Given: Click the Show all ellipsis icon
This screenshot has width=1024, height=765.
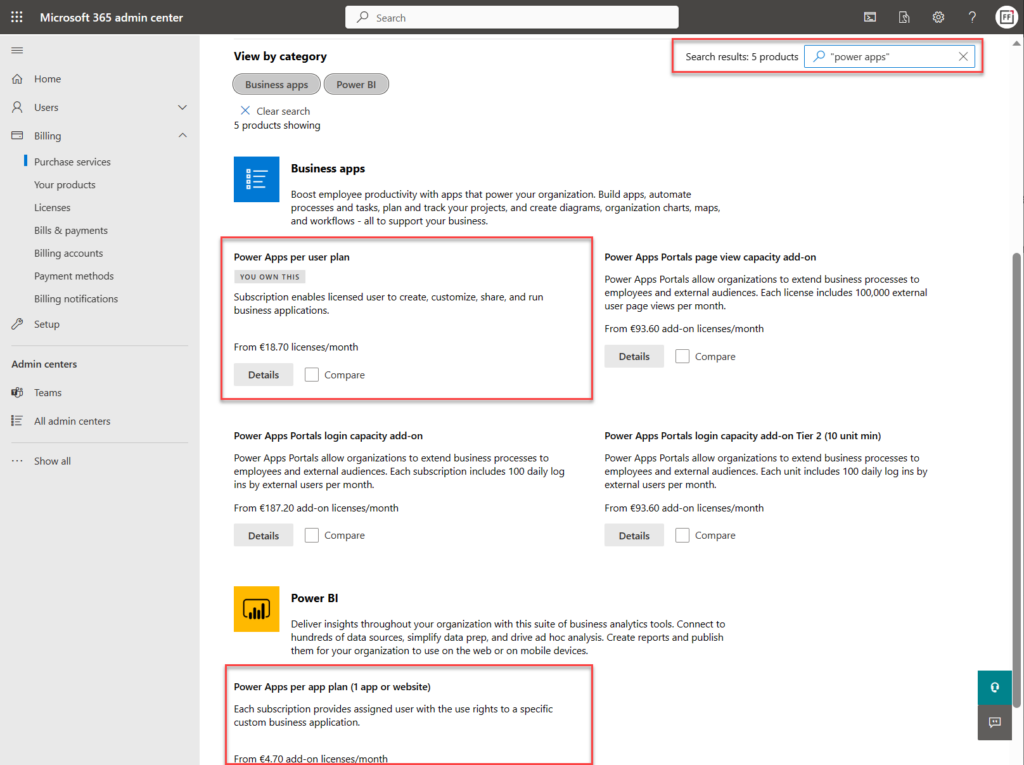Looking at the screenshot, I should 17,461.
